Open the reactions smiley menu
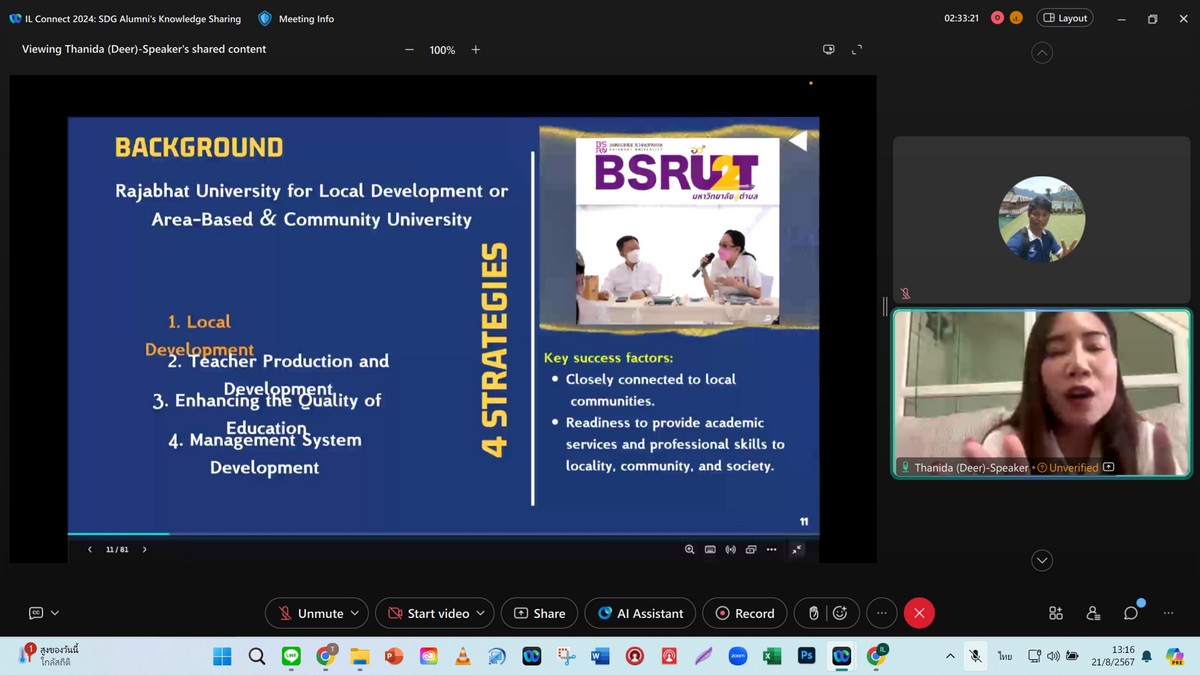The image size is (1200, 675). pyautogui.click(x=840, y=613)
